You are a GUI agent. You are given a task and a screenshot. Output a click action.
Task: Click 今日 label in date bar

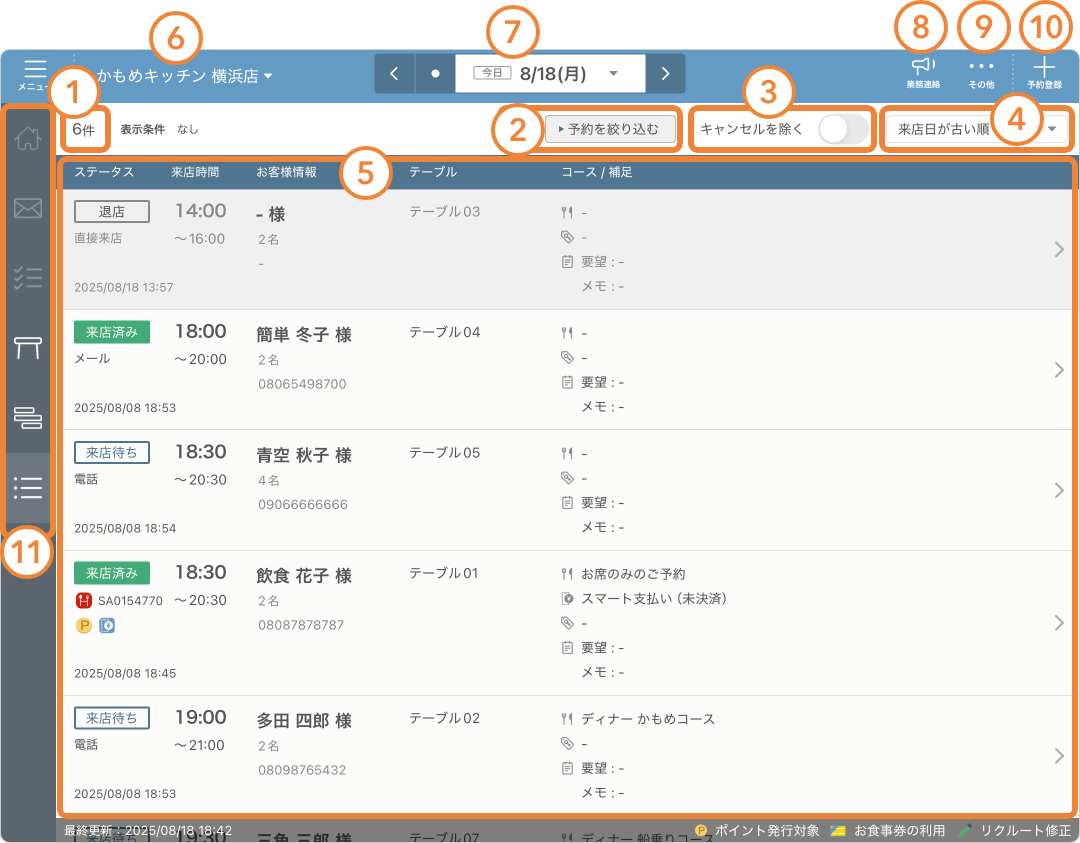click(x=492, y=73)
